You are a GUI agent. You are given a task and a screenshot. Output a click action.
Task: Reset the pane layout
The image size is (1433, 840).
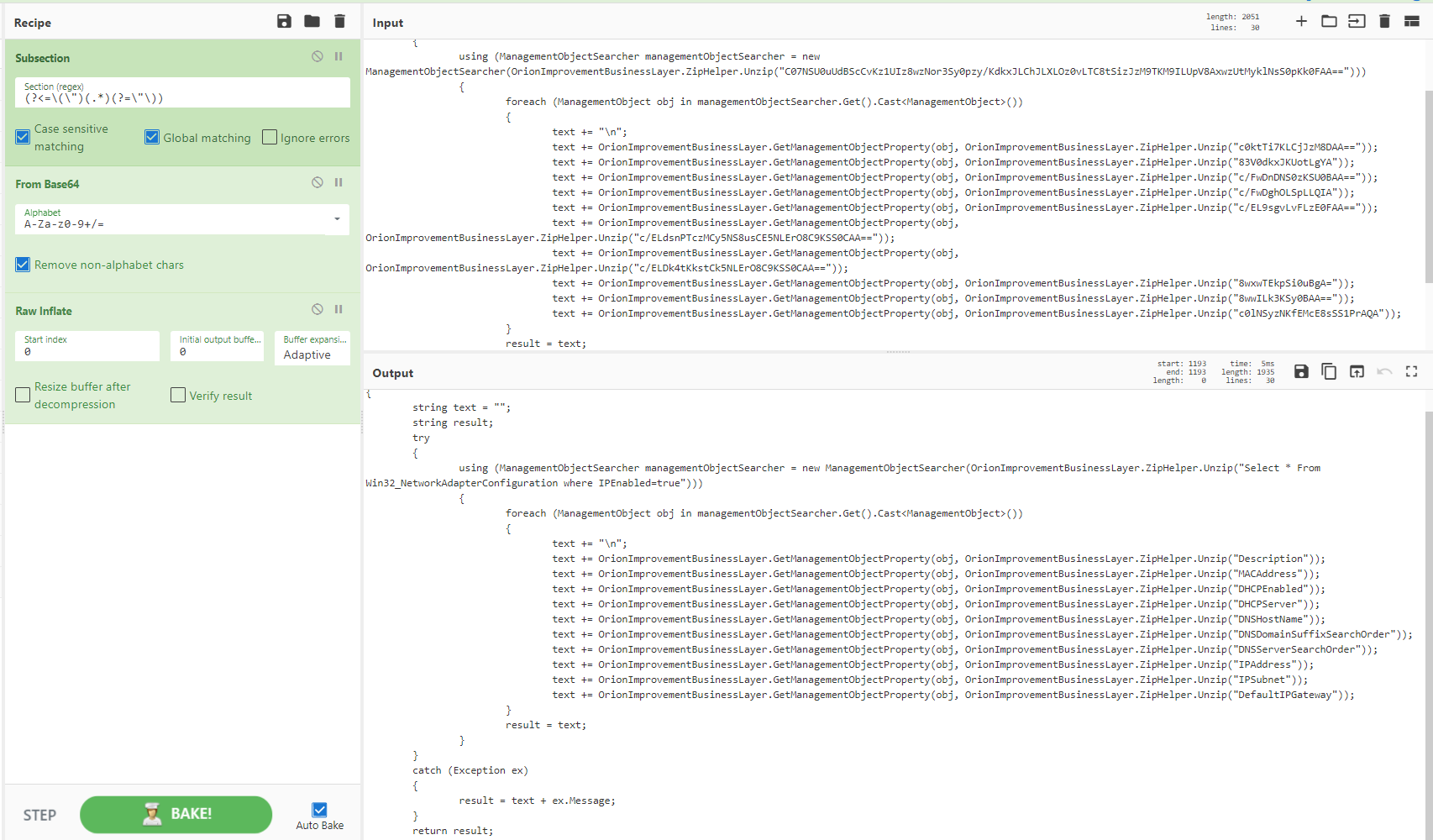pyautogui.click(x=1412, y=21)
